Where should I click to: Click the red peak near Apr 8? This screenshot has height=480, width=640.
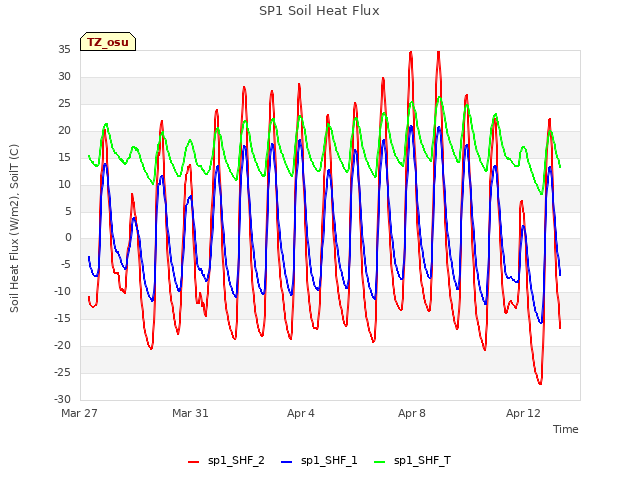click(411, 52)
